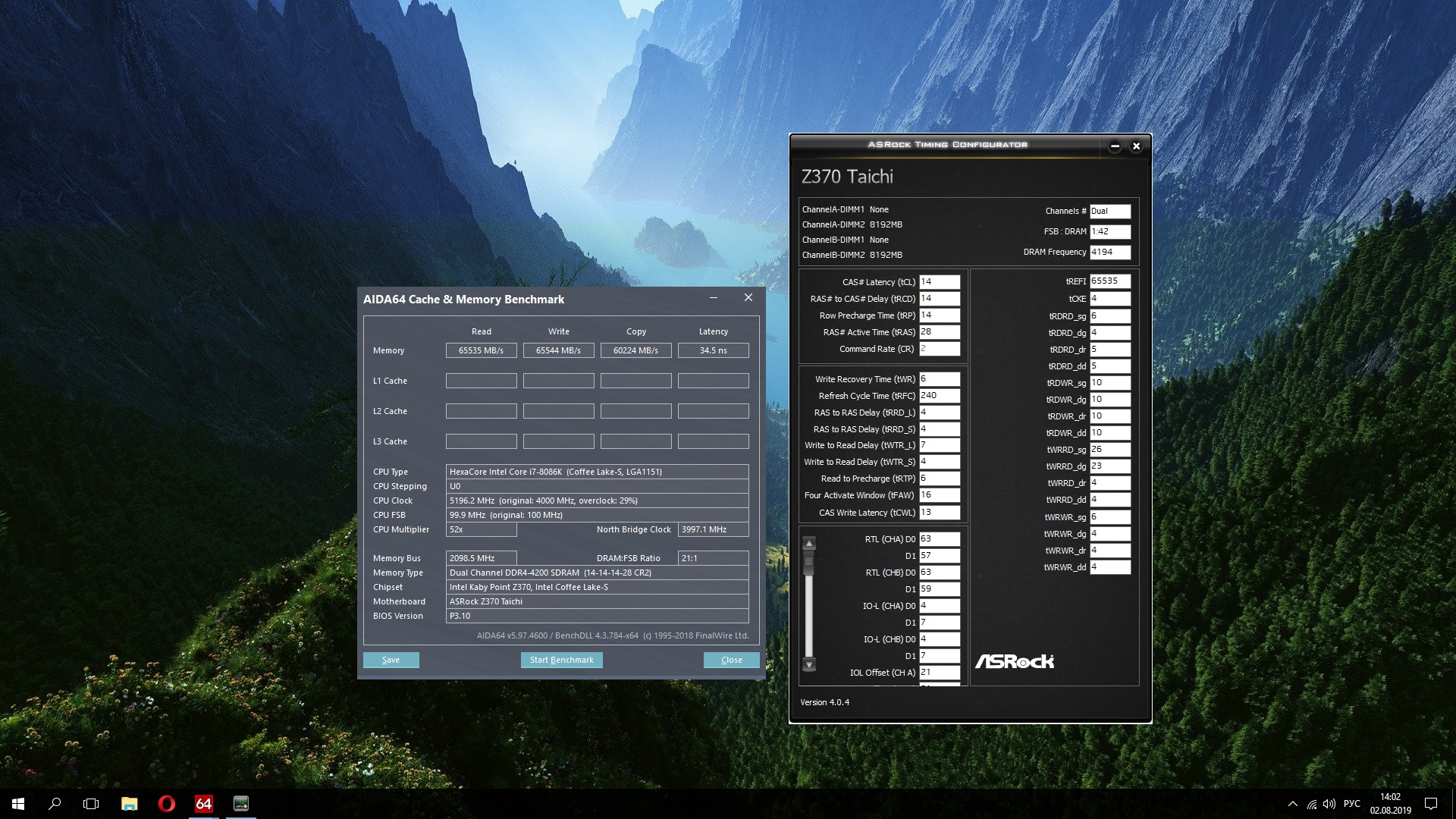Click Start Benchmark button

tap(561, 660)
